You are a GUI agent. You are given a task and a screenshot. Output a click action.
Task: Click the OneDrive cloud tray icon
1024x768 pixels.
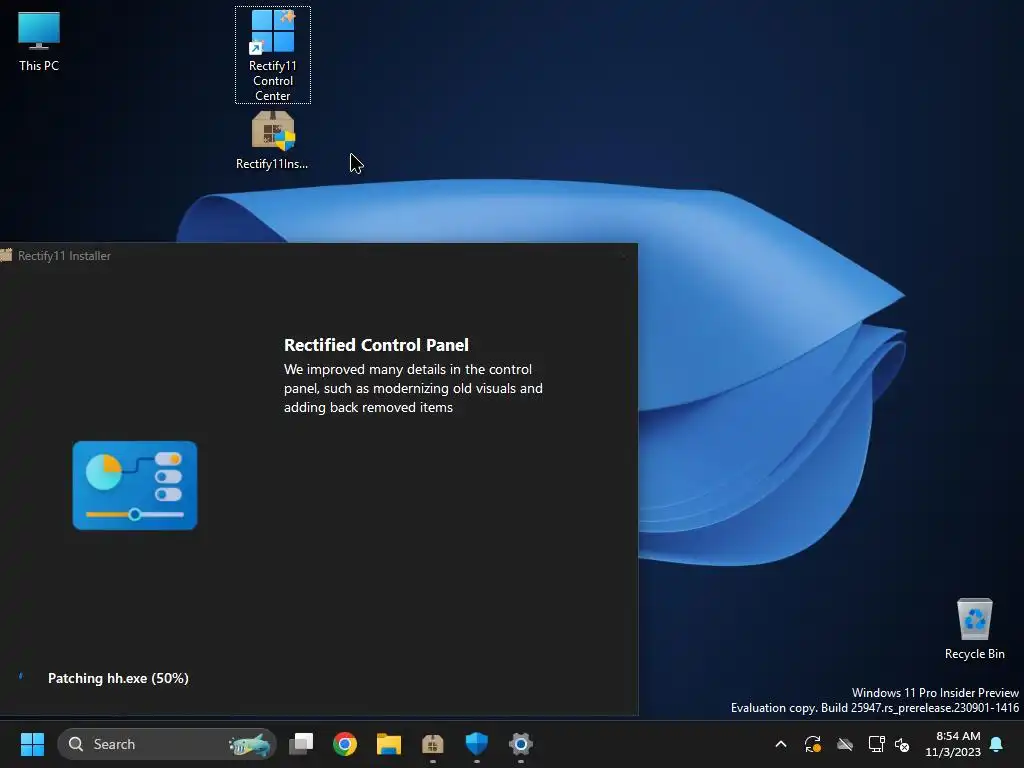(845, 744)
